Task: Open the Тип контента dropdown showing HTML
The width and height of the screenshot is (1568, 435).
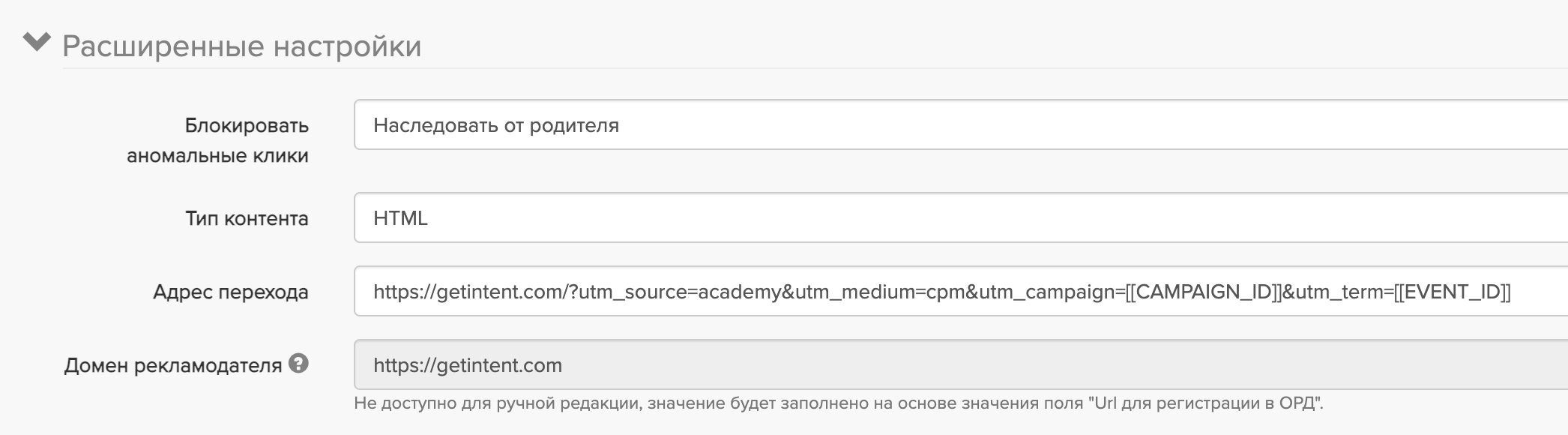Action: 959,218
